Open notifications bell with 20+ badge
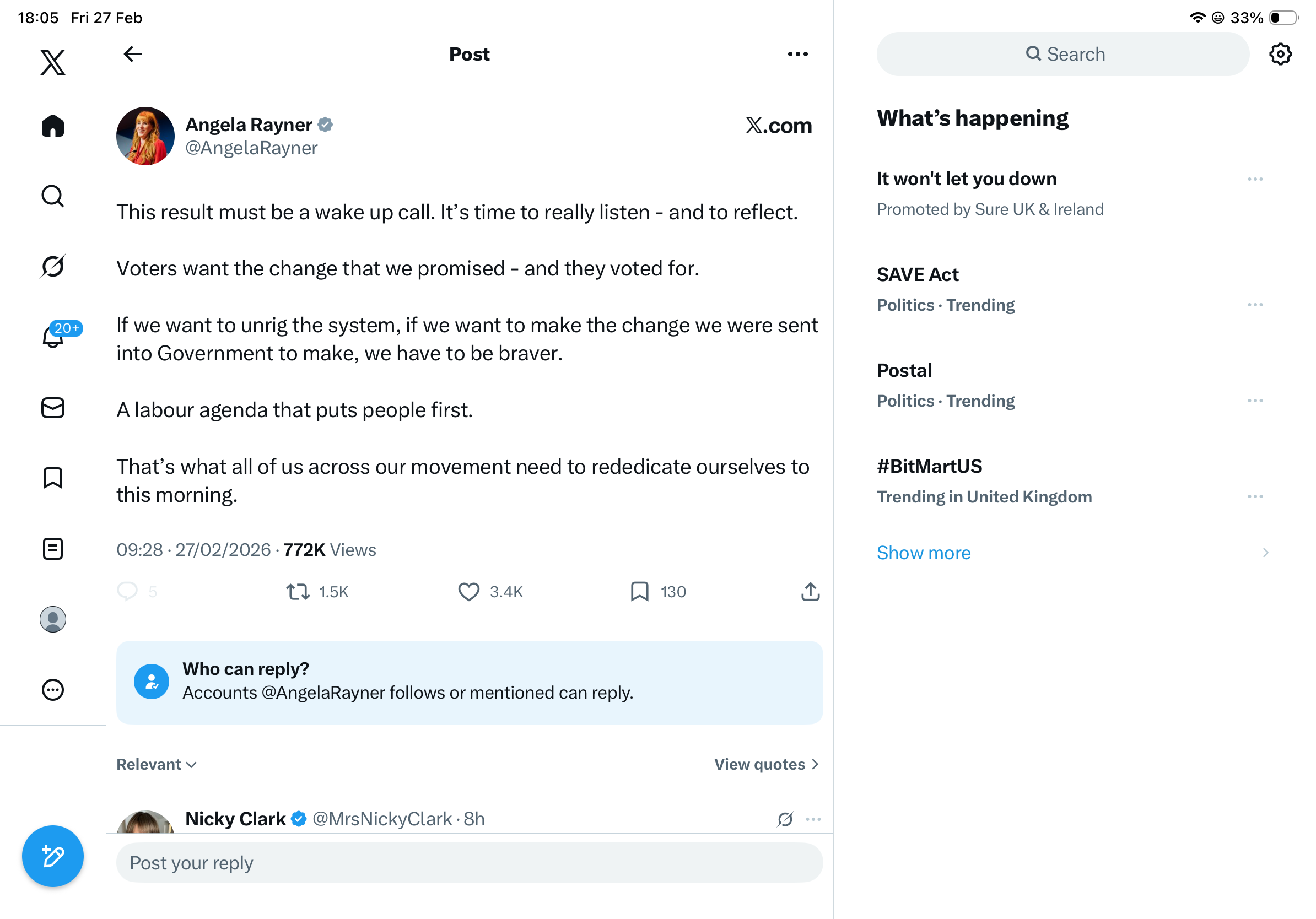The image size is (1316, 919). tap(53, 337)
